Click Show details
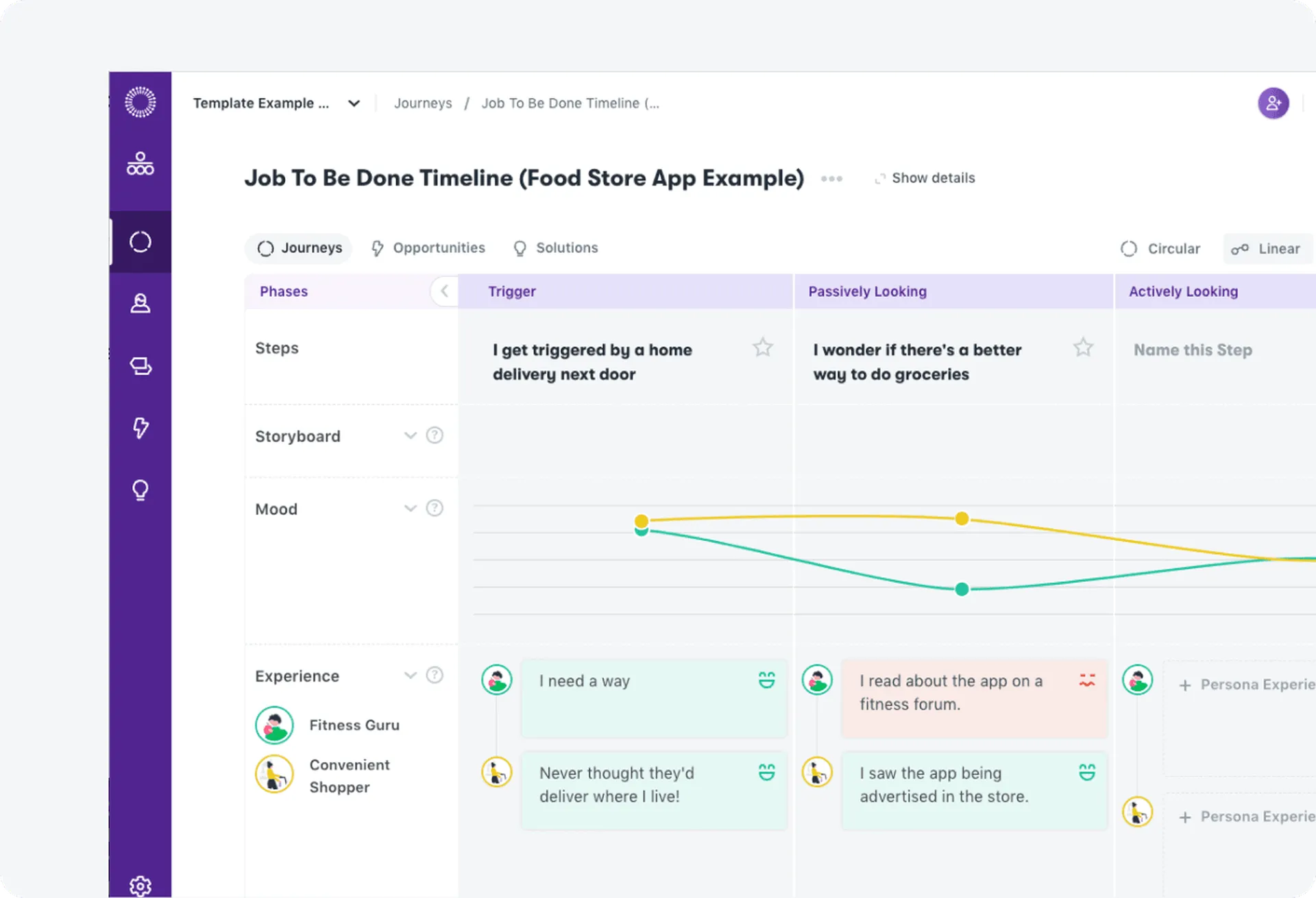1316x898 pixels. [x=925, y=178]
